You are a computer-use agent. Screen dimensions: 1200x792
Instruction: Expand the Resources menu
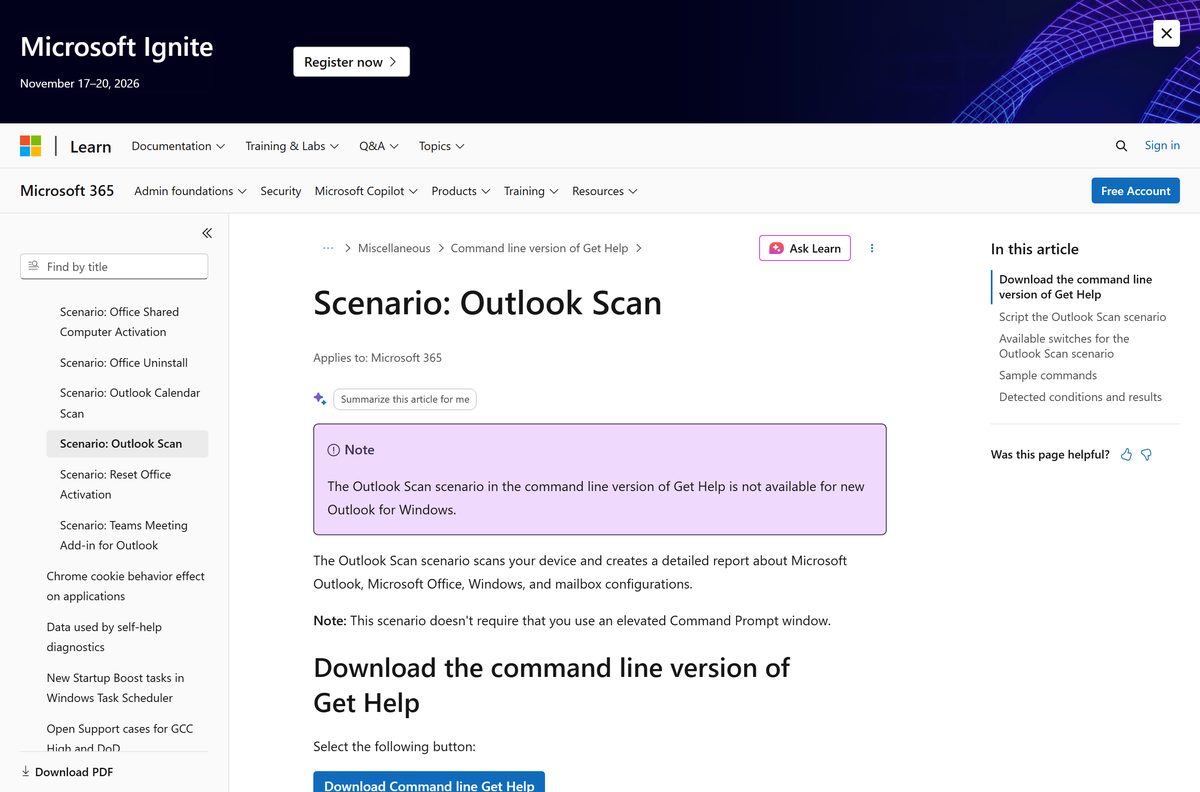(605, 191)
